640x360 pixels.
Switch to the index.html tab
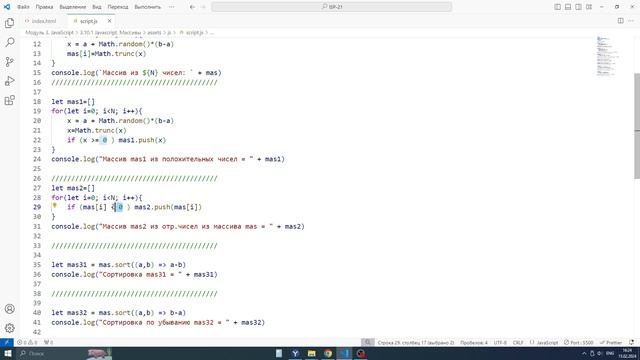[x=44, y=21]
